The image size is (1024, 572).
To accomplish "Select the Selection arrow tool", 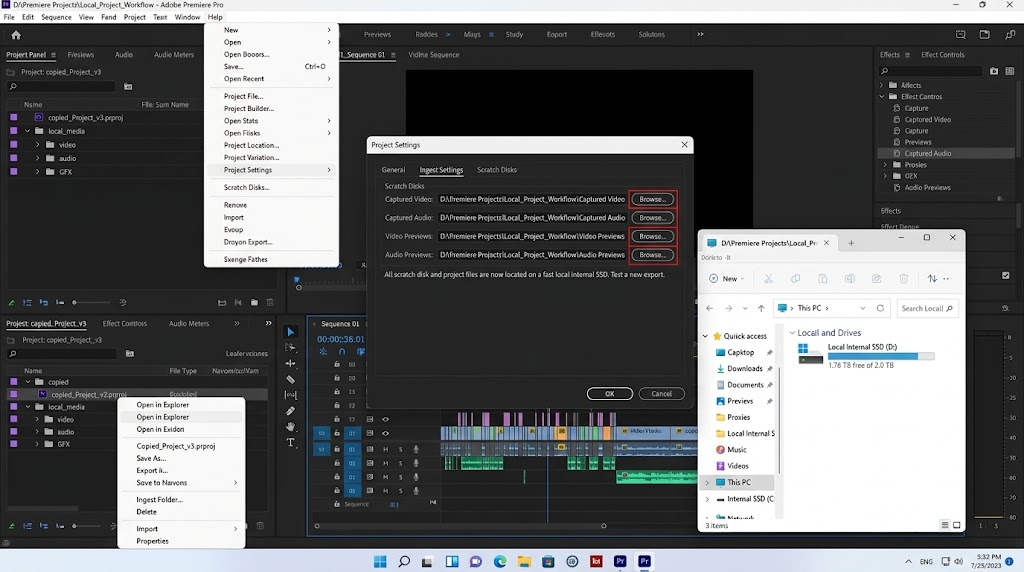I will point(291,332).
